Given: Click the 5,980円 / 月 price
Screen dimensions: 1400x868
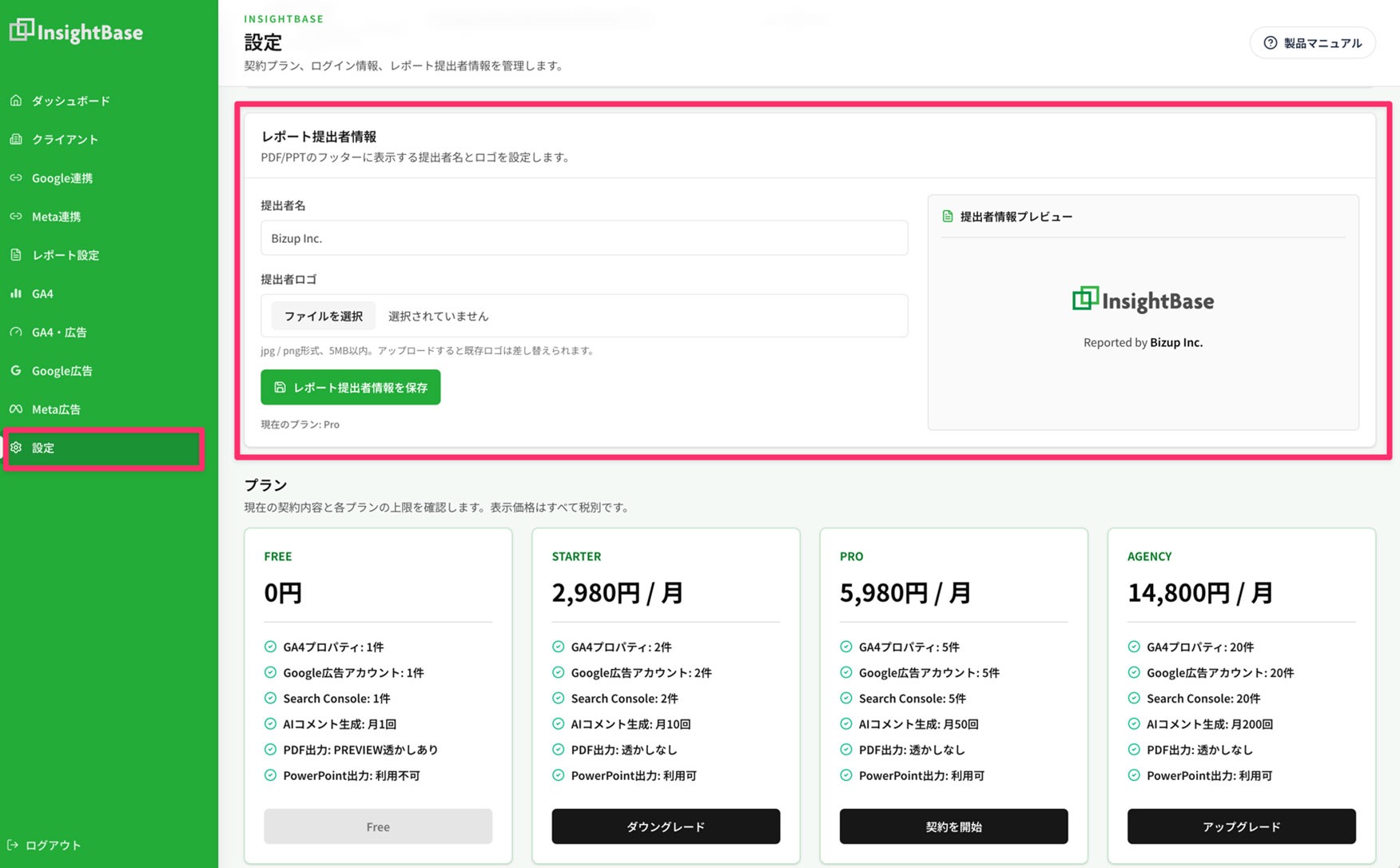Looking at the screenshot, I should coord(905,592).
